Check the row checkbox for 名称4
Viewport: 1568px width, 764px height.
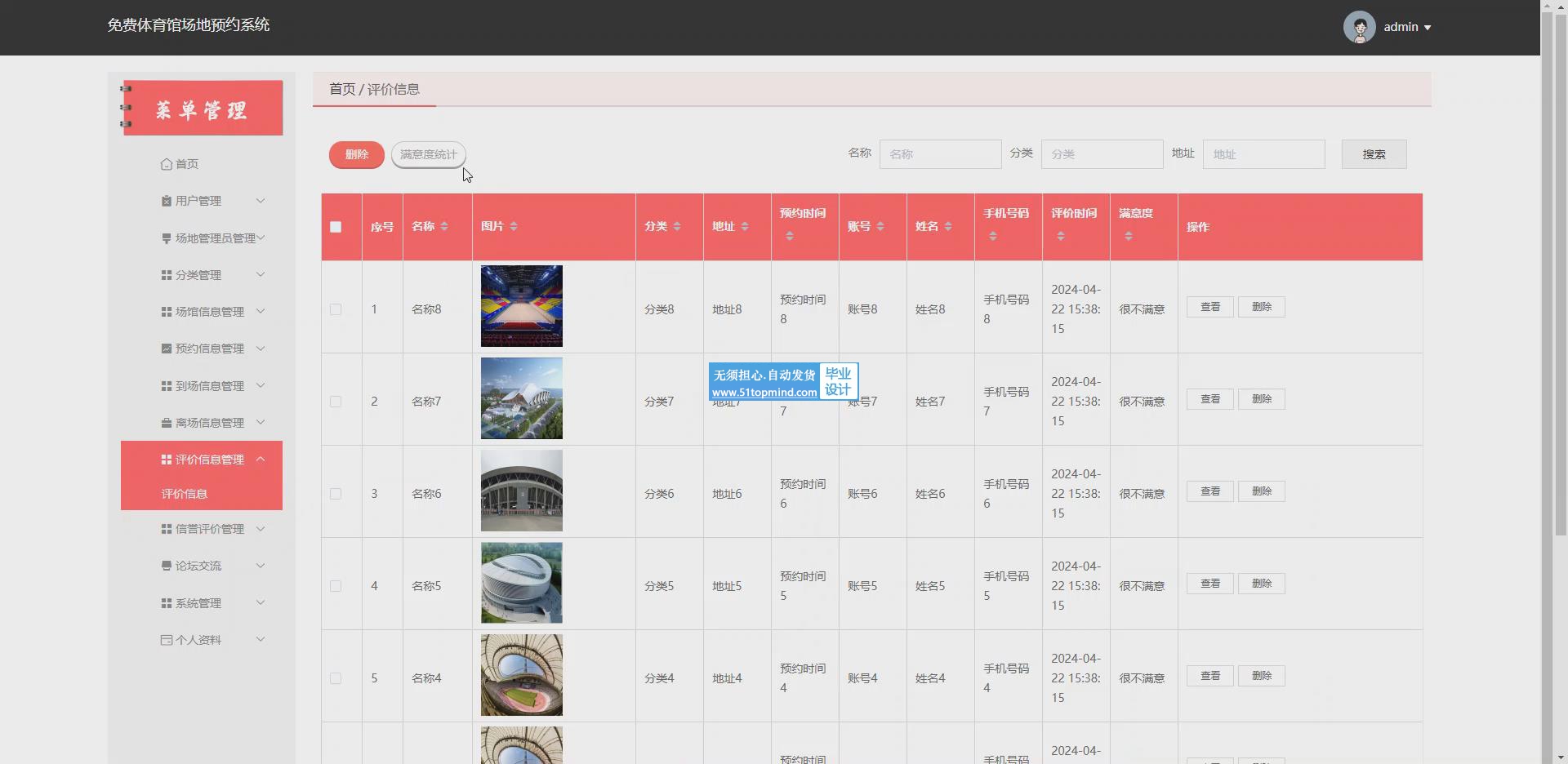coord(336,678)
